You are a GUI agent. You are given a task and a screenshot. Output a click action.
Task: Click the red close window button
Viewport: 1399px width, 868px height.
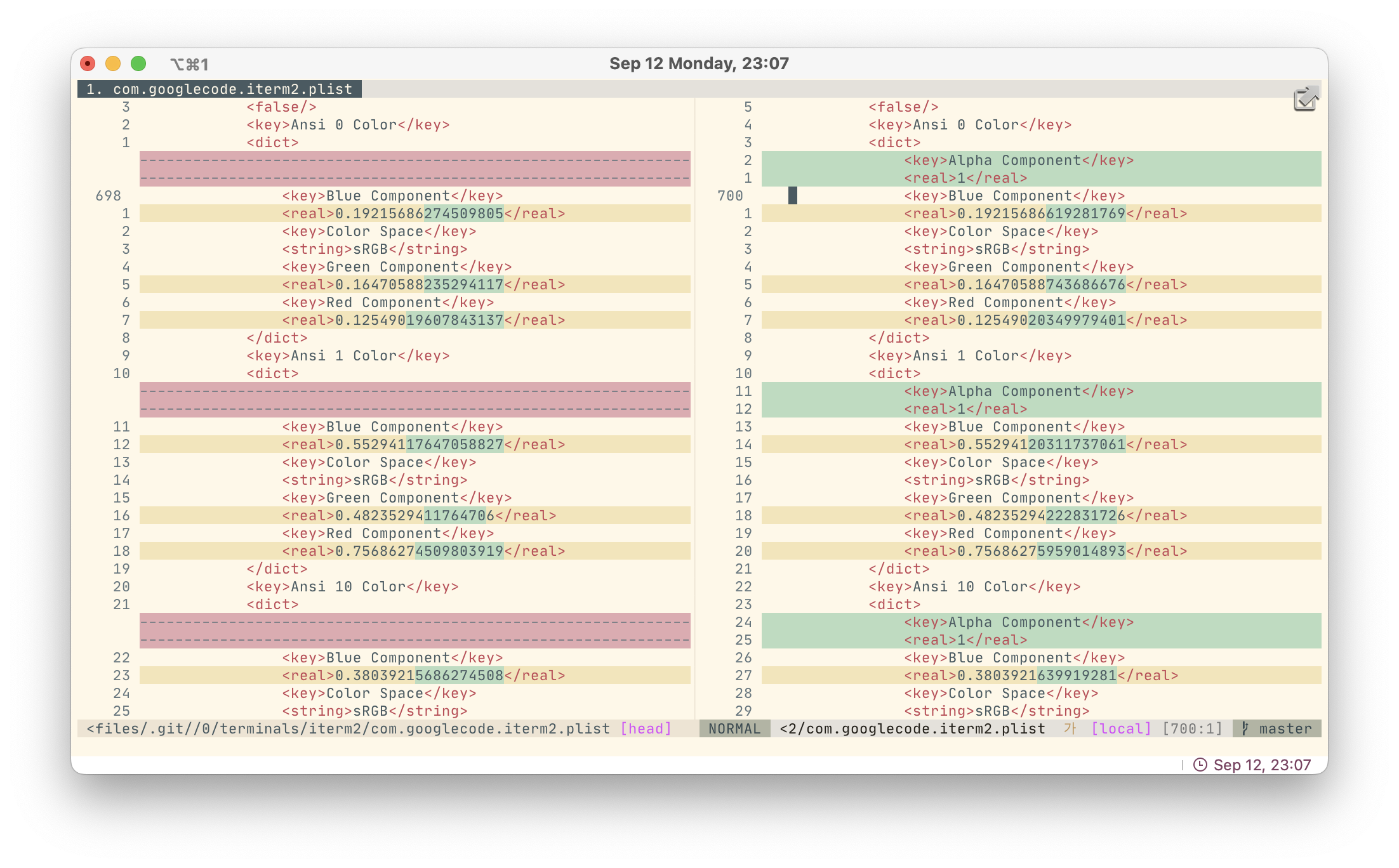88,63
